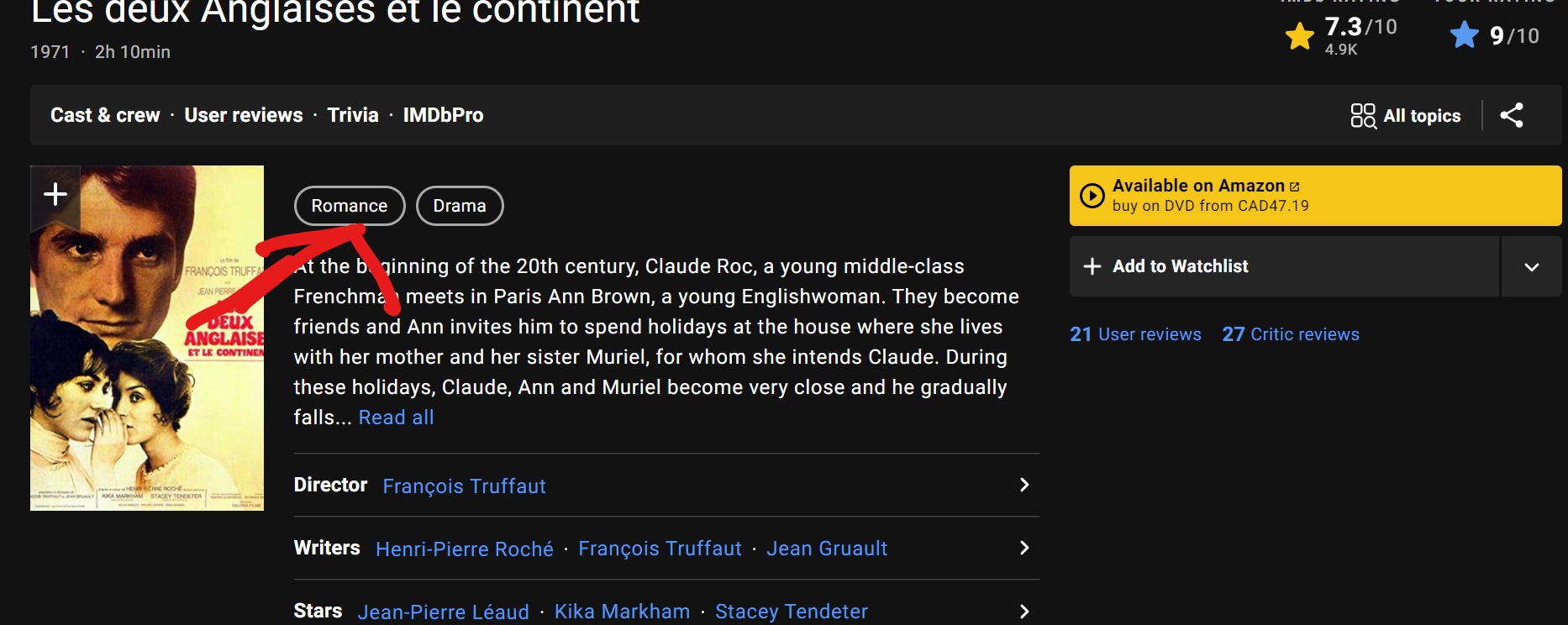This screenshot has width=1568, height=625.
Task: Expand the Writers row chevron
Action: 1023,548
